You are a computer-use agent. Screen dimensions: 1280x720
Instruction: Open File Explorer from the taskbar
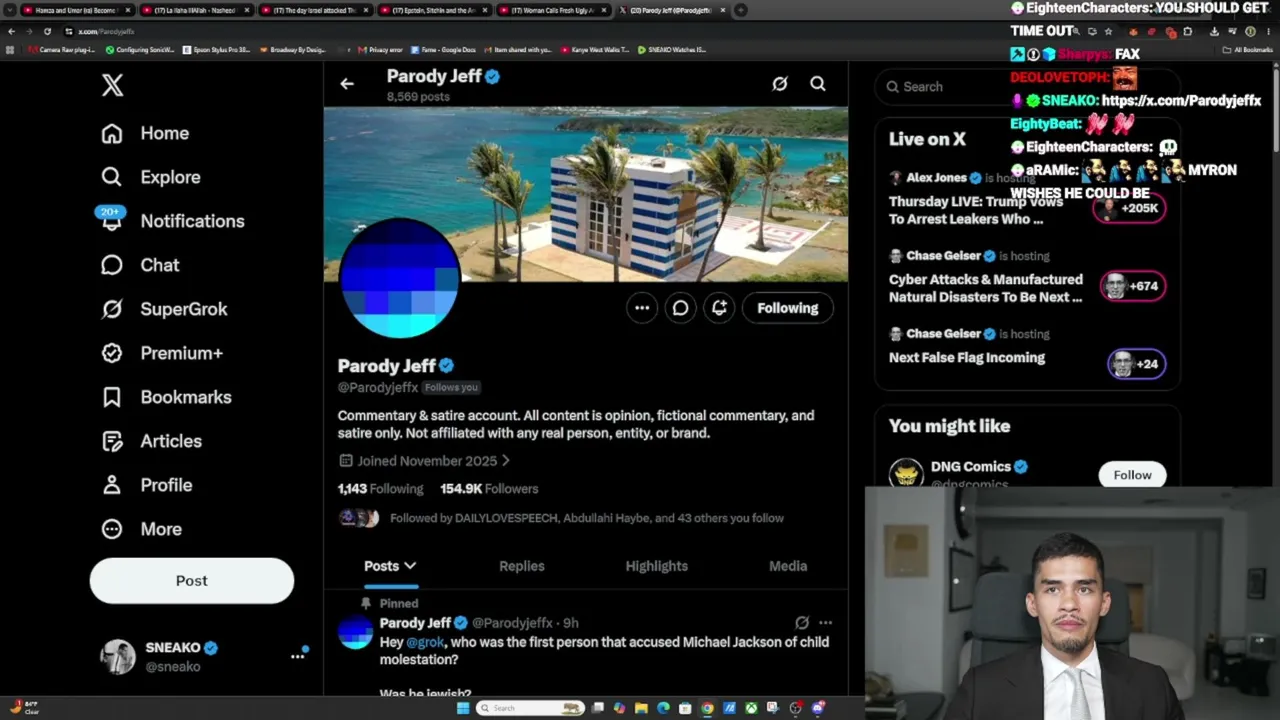641,708
